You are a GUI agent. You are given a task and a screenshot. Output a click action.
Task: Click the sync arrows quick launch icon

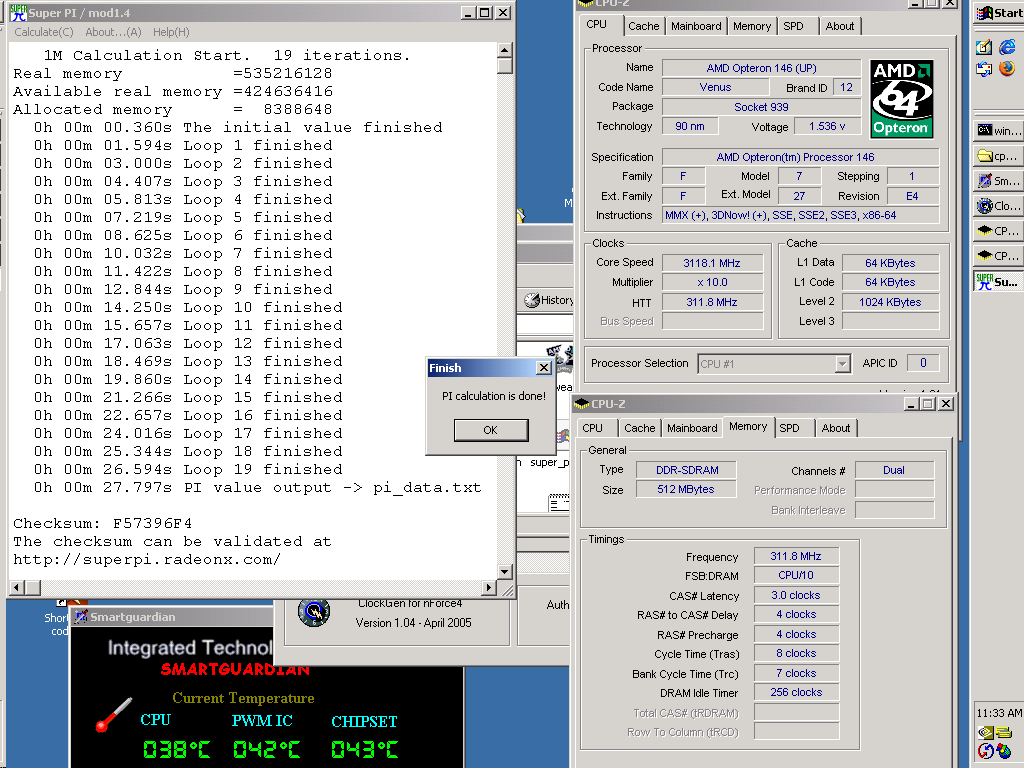(x=984, y=68)
